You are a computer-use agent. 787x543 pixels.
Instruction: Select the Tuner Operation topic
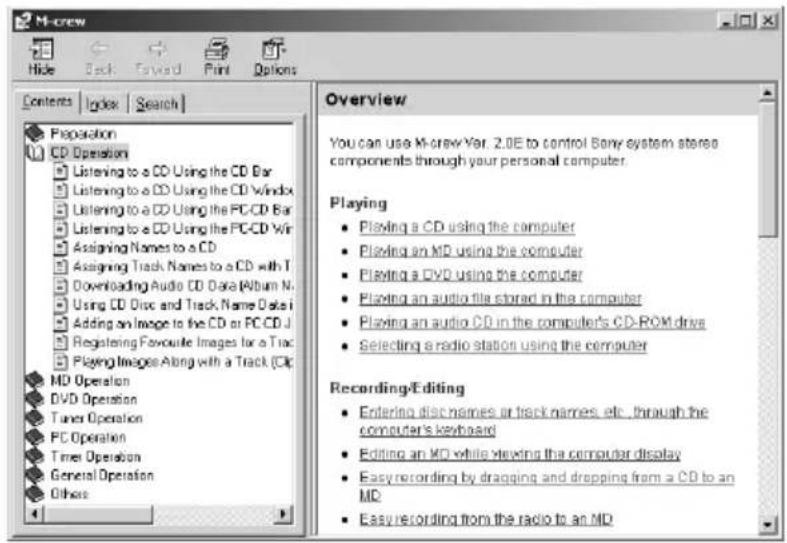coord(96,418)
